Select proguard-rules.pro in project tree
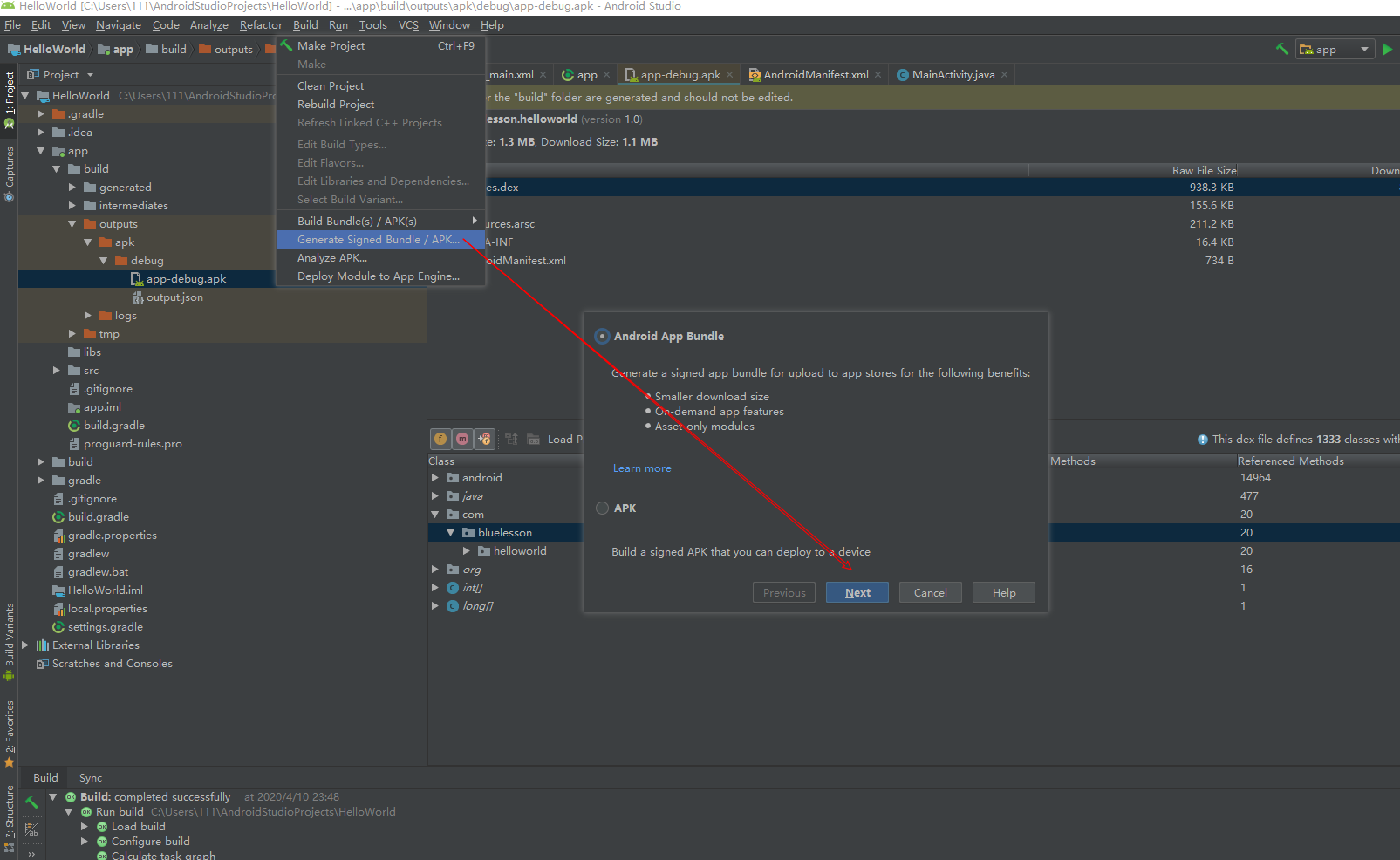This screenshot has width=1400, height=860. click(133, 444)
